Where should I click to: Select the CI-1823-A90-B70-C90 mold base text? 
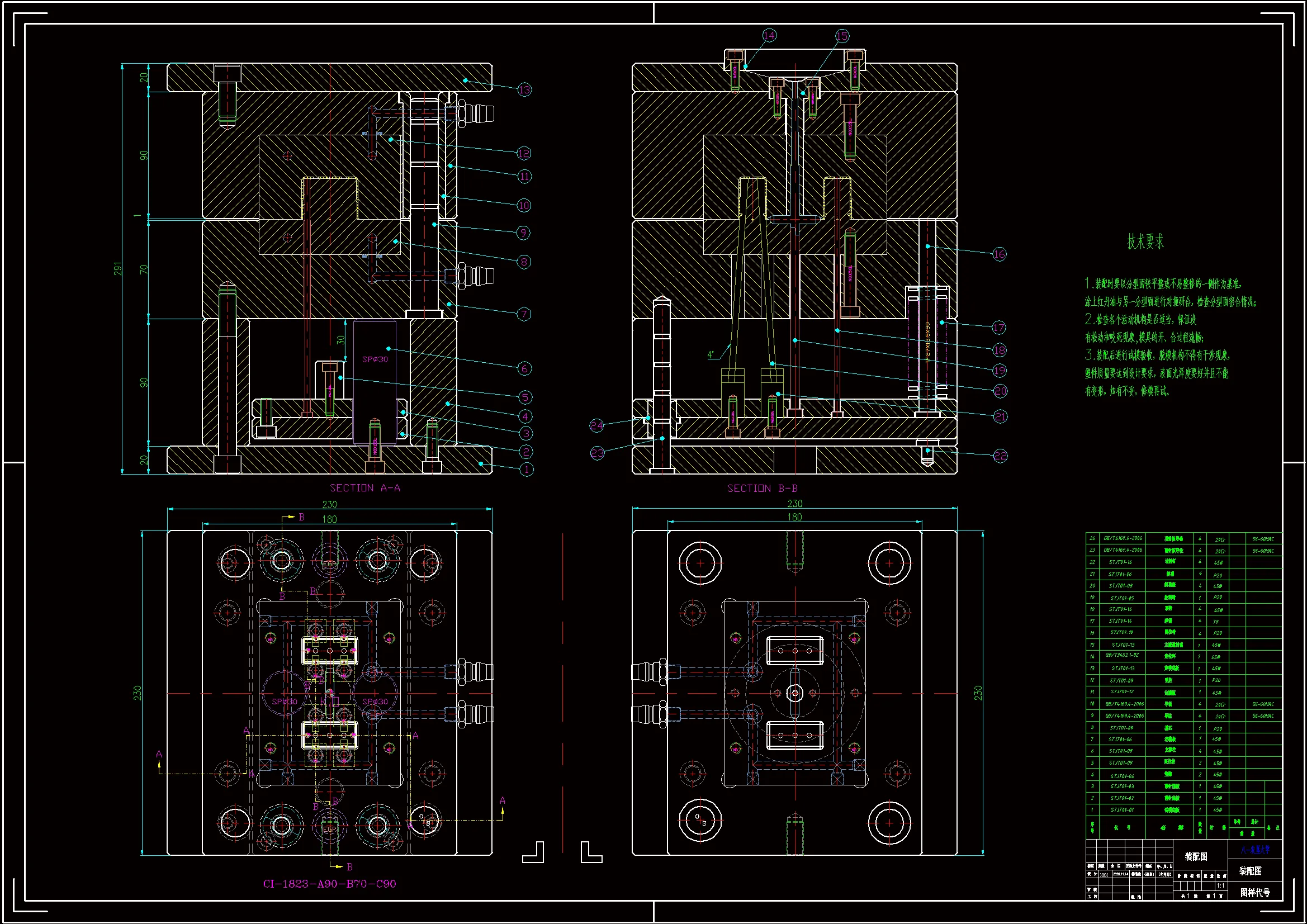pyautogui.click(x=329, y=884)
